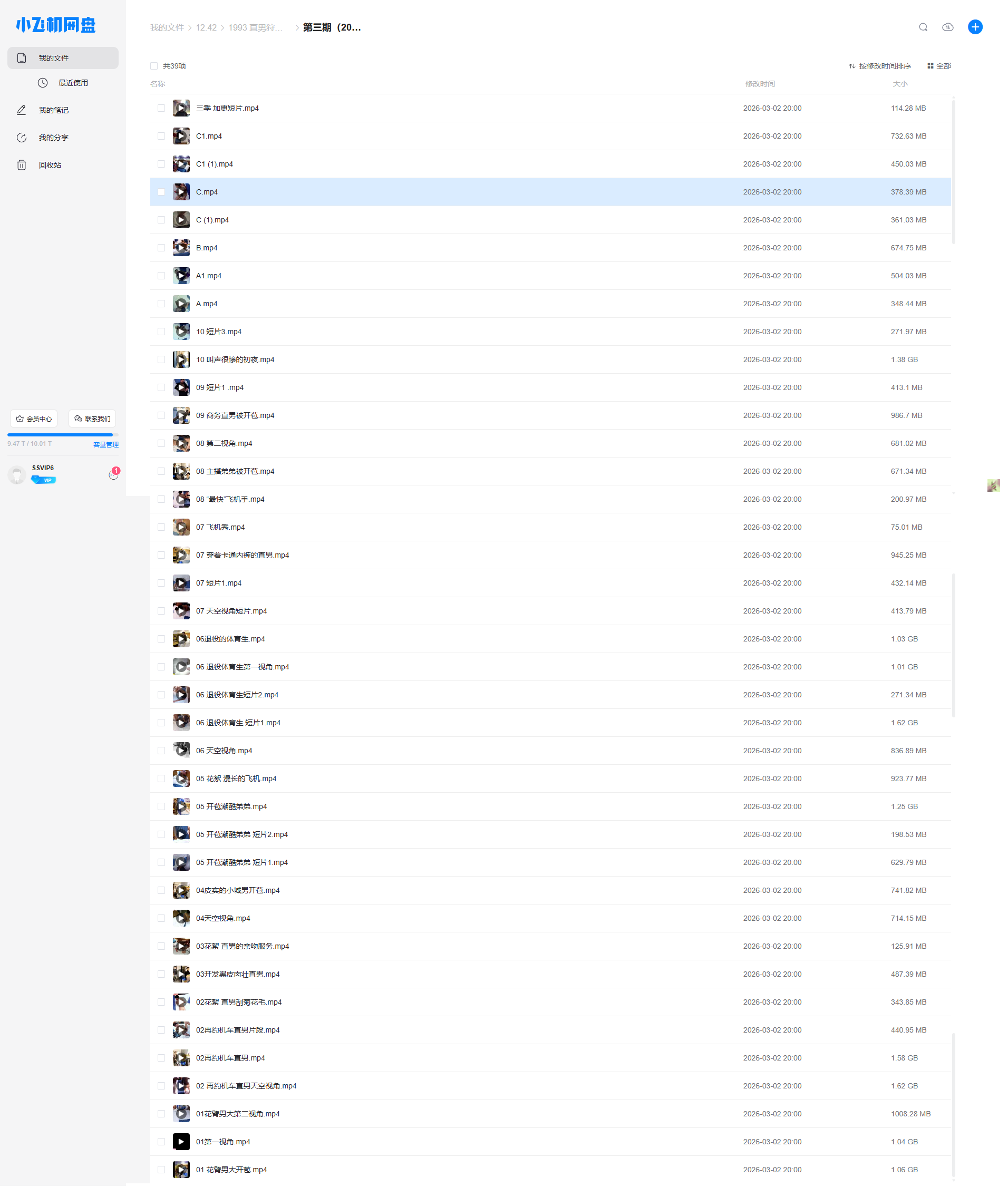The height and width of the screenshot is (1187, 1008).
Task: Tick the select-all checkbox beside 共39项
Action: pos(154,66)
